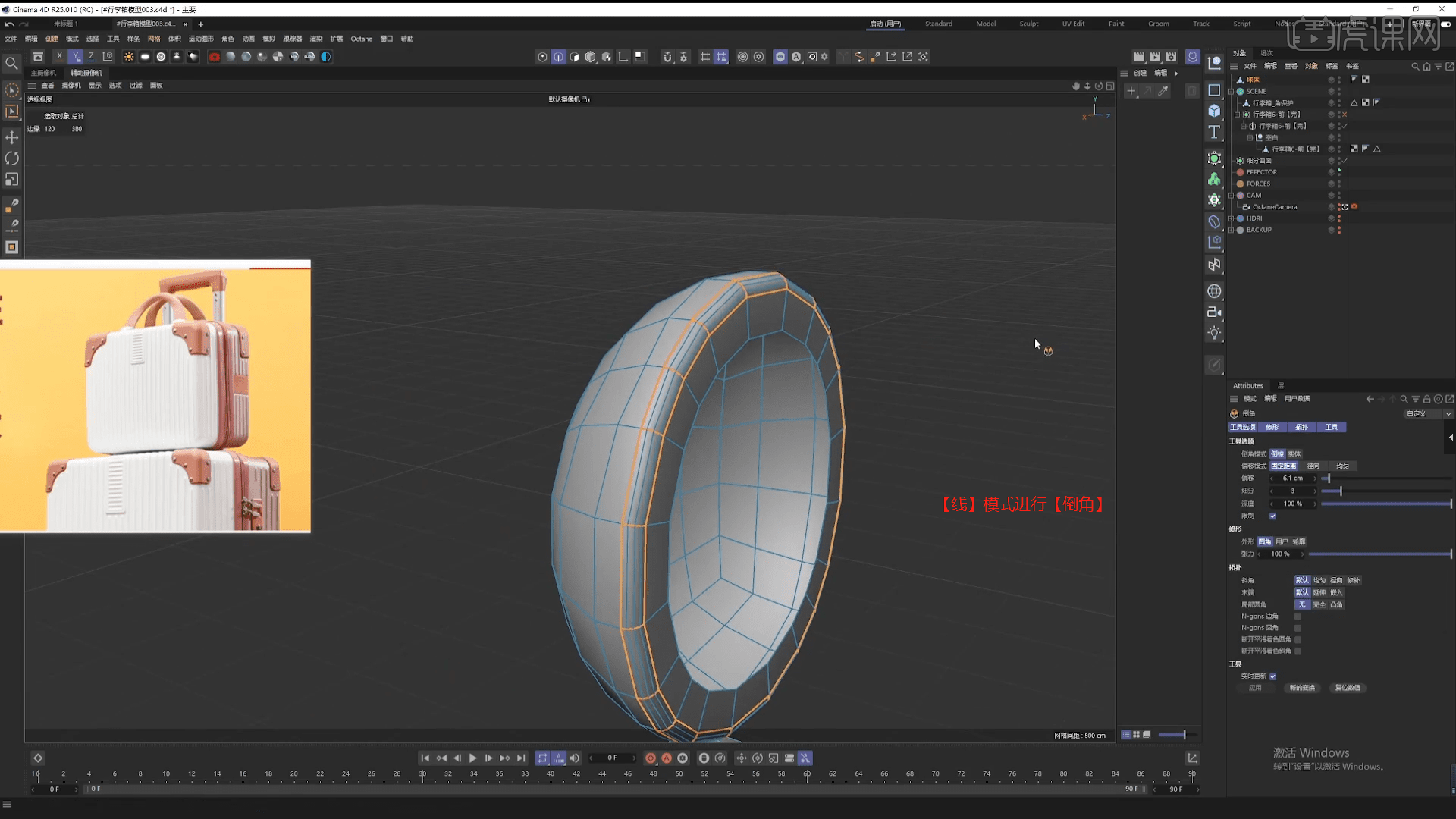Collapse the SCENE tree node
Image resolution: width=1456 pixels, height=819 pixels.
1231,91
